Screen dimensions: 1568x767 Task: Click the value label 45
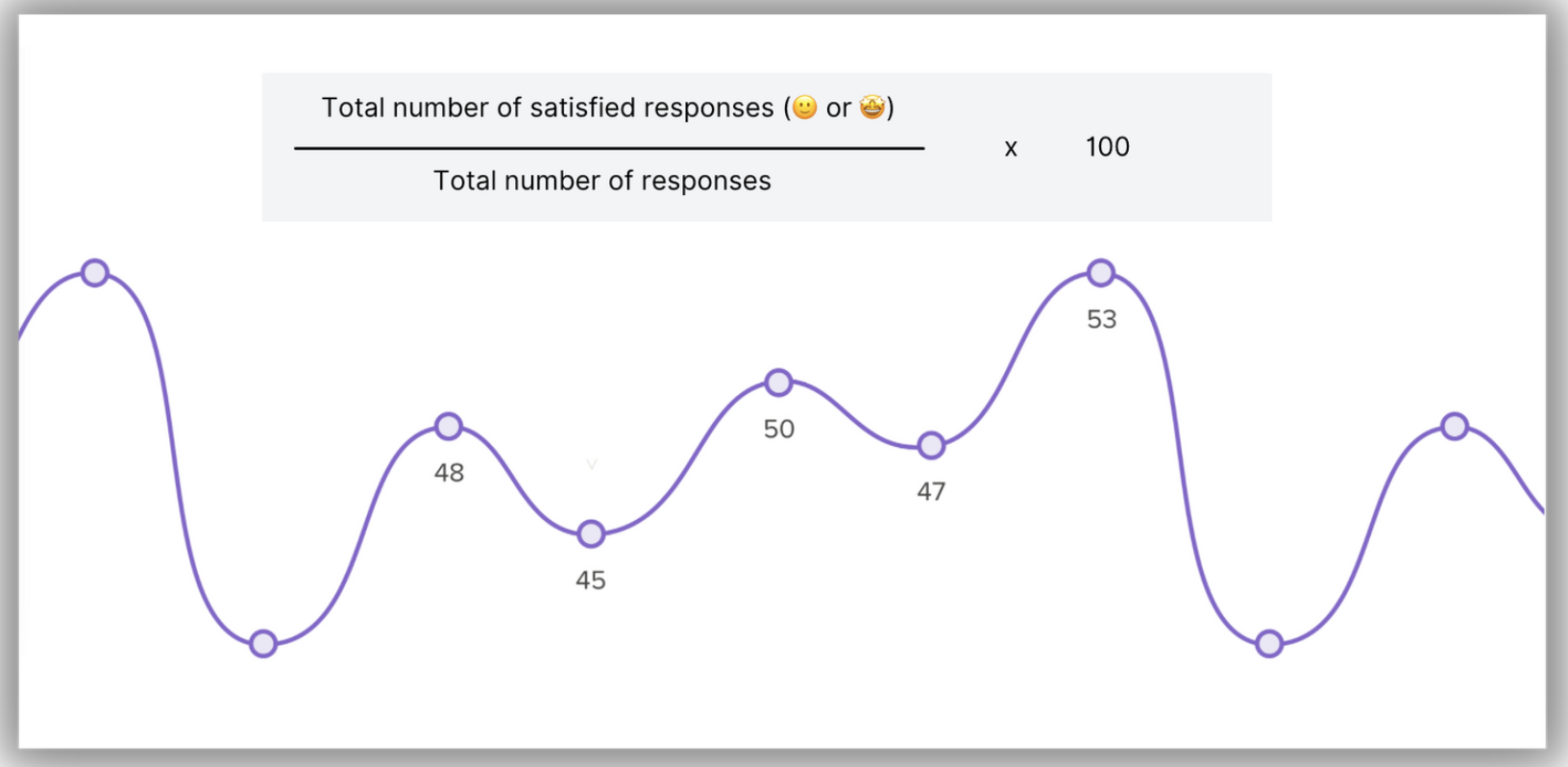[x=591, y=580]
